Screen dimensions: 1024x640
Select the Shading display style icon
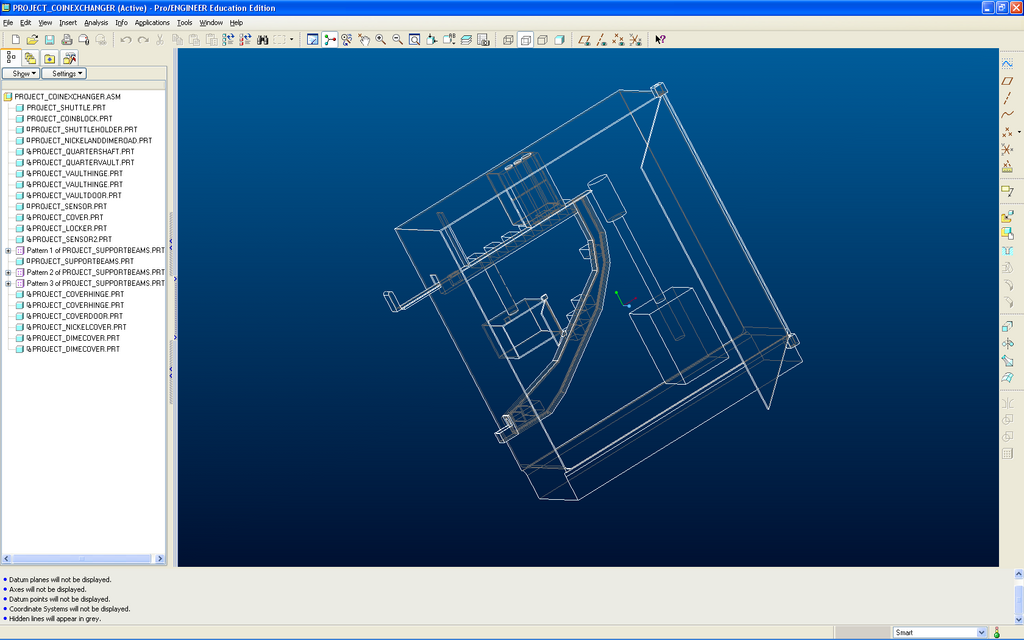point(559,40)
